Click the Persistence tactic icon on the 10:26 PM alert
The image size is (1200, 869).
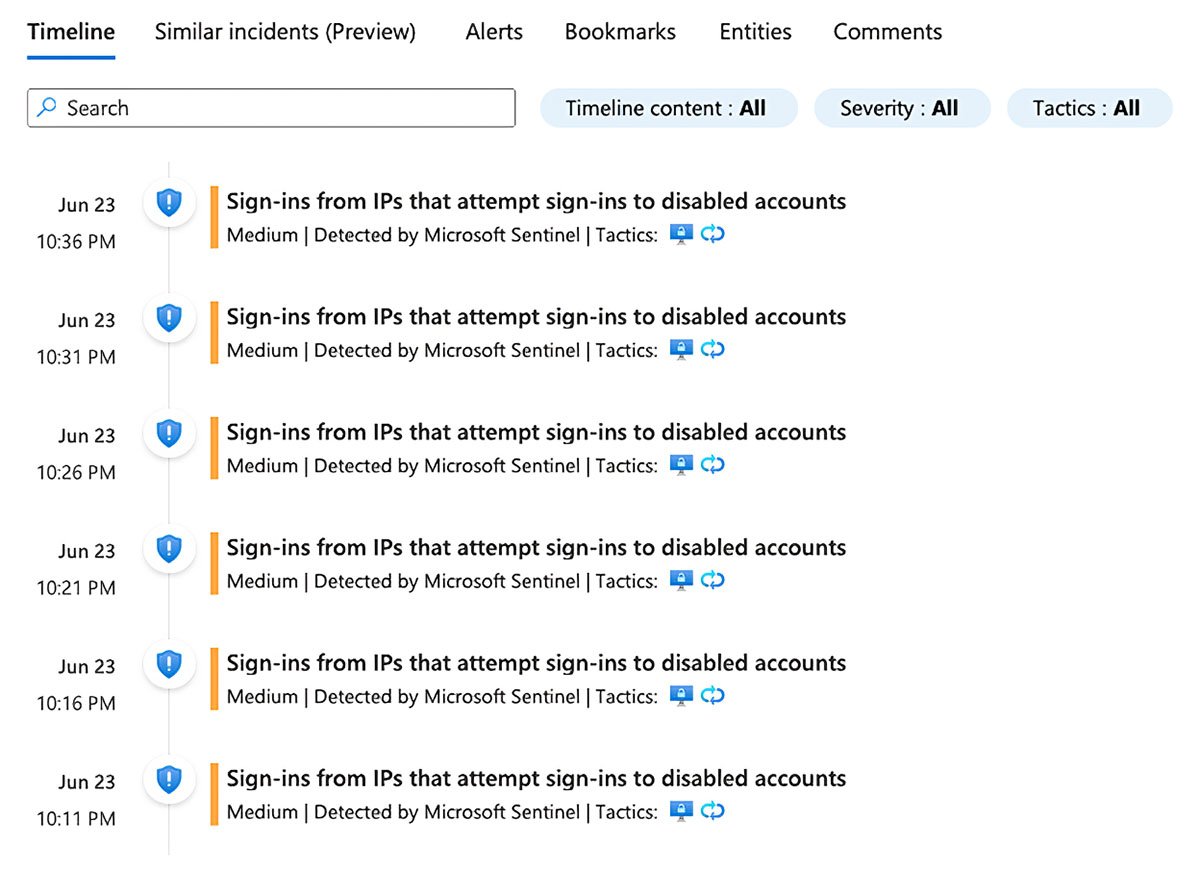713,464
